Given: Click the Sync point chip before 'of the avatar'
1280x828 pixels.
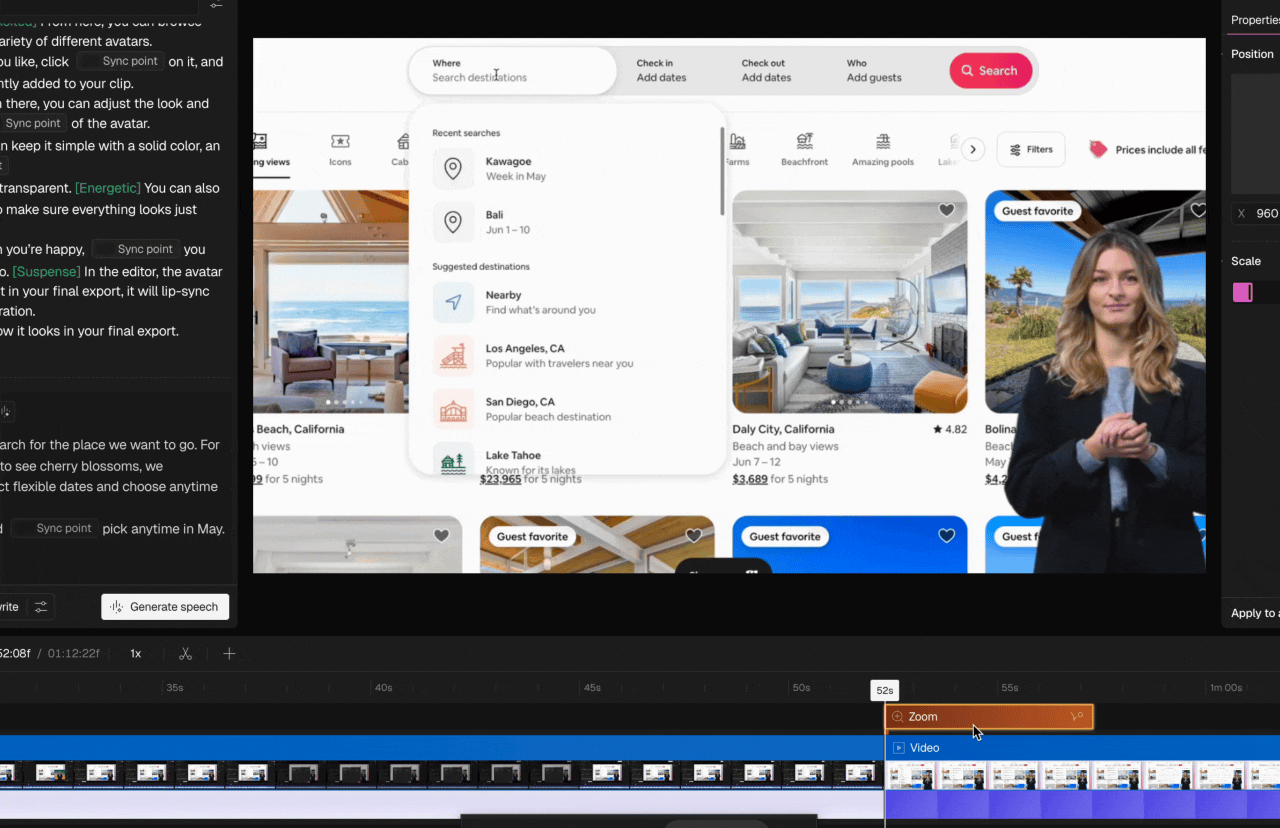Looking at the screenshot, I should tap(33, 124).
